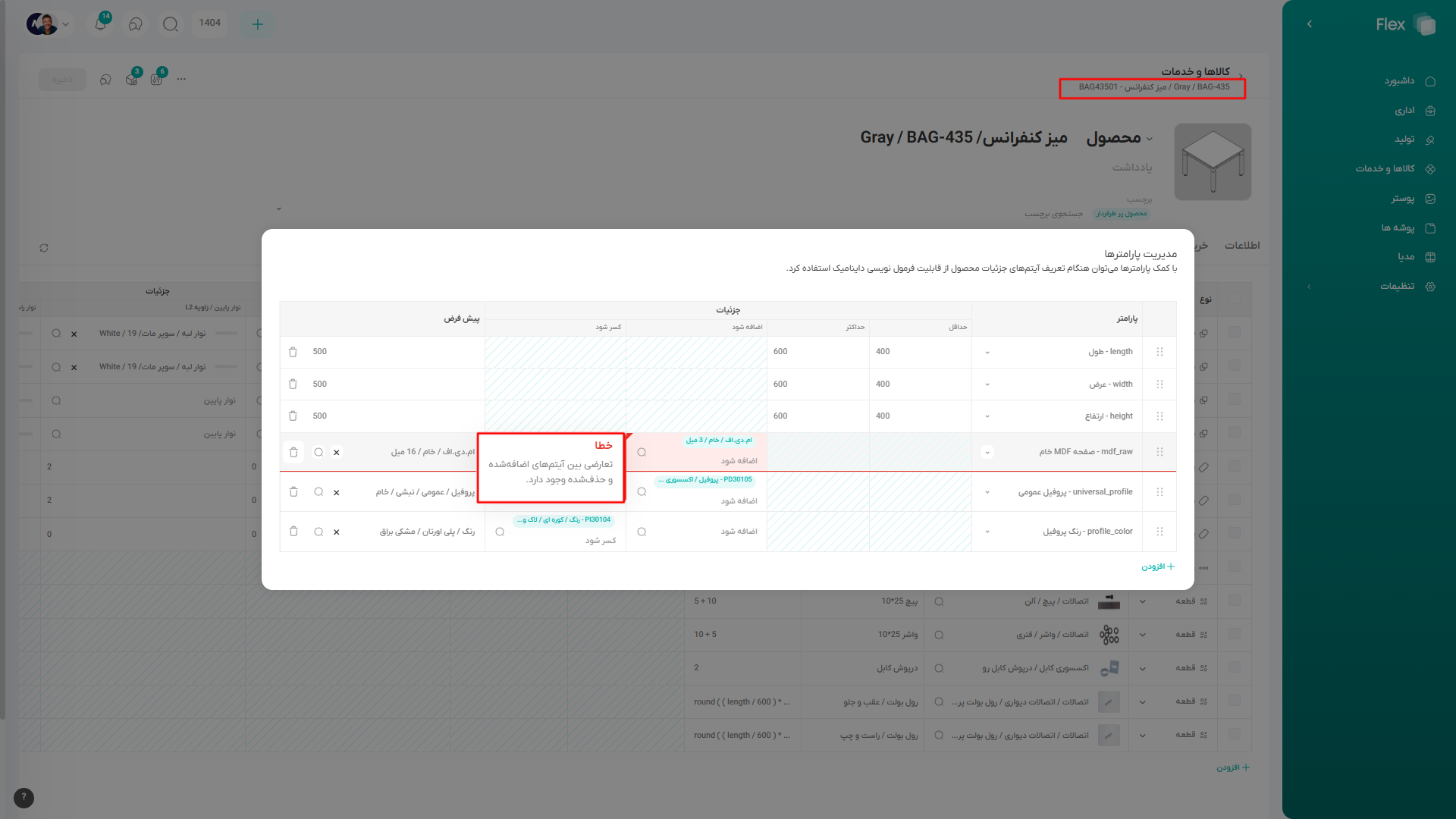This screenshot has height=819, width=1456.
Task: Check the row checkbox for the washer connection item
Action: coord(1234,634)
